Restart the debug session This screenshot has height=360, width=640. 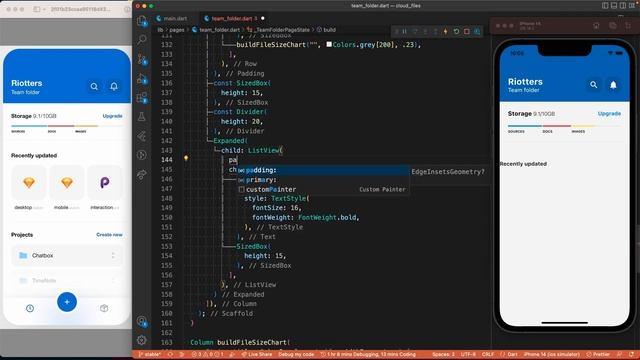[456, 31]
